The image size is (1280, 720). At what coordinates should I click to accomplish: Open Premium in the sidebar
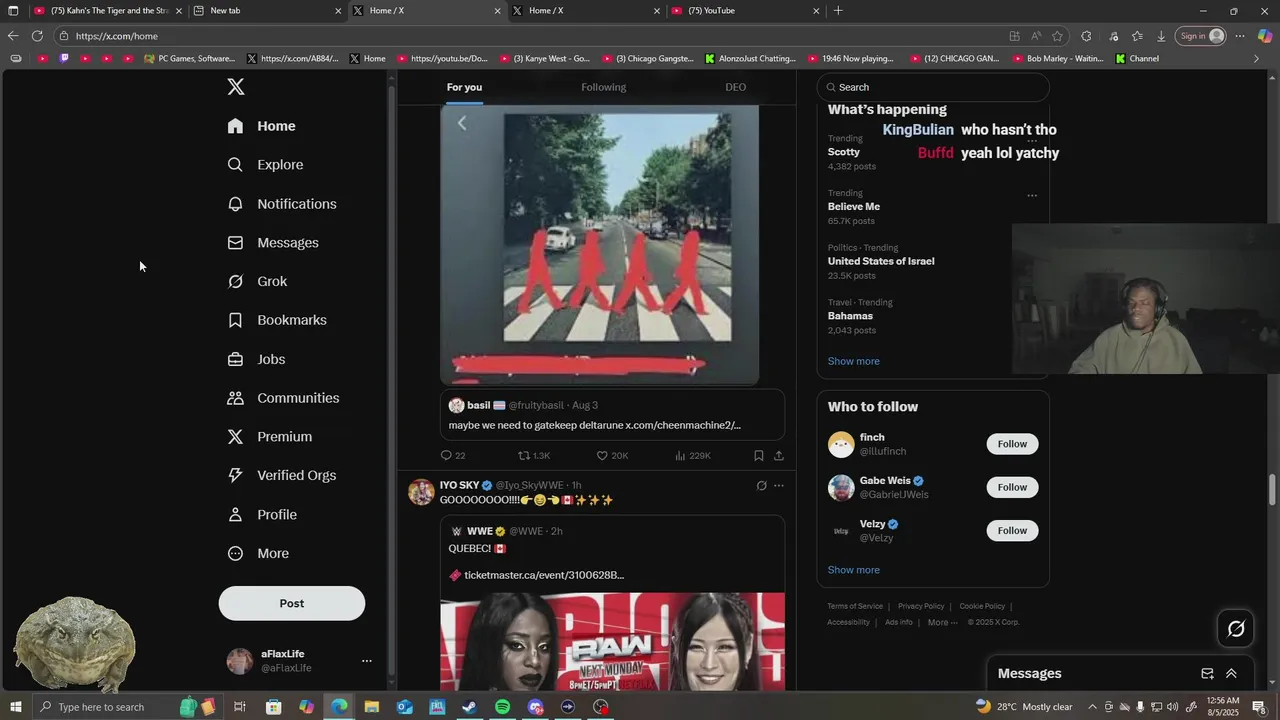click(270, 437)
